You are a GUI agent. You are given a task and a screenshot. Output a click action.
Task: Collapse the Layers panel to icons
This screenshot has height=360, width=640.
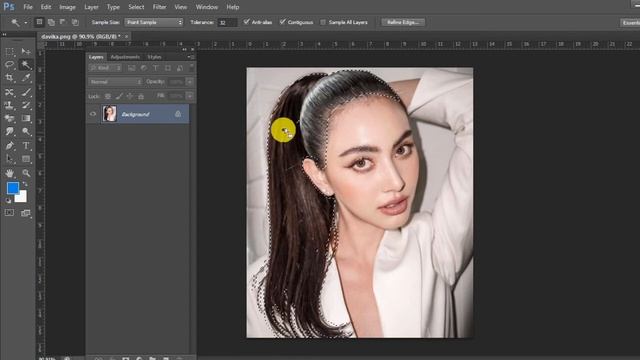(184, 49)
